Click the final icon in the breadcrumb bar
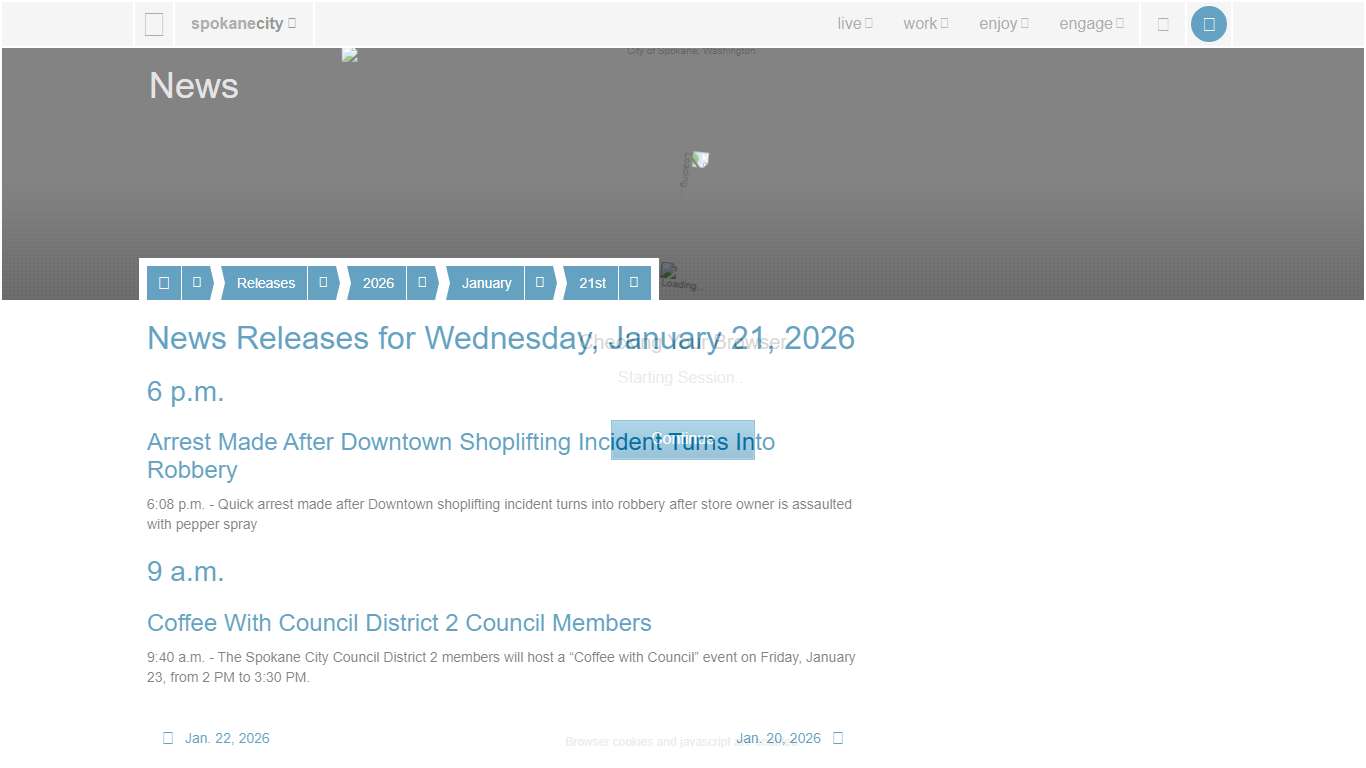The image size is (1366, 768). click(634, 283)
